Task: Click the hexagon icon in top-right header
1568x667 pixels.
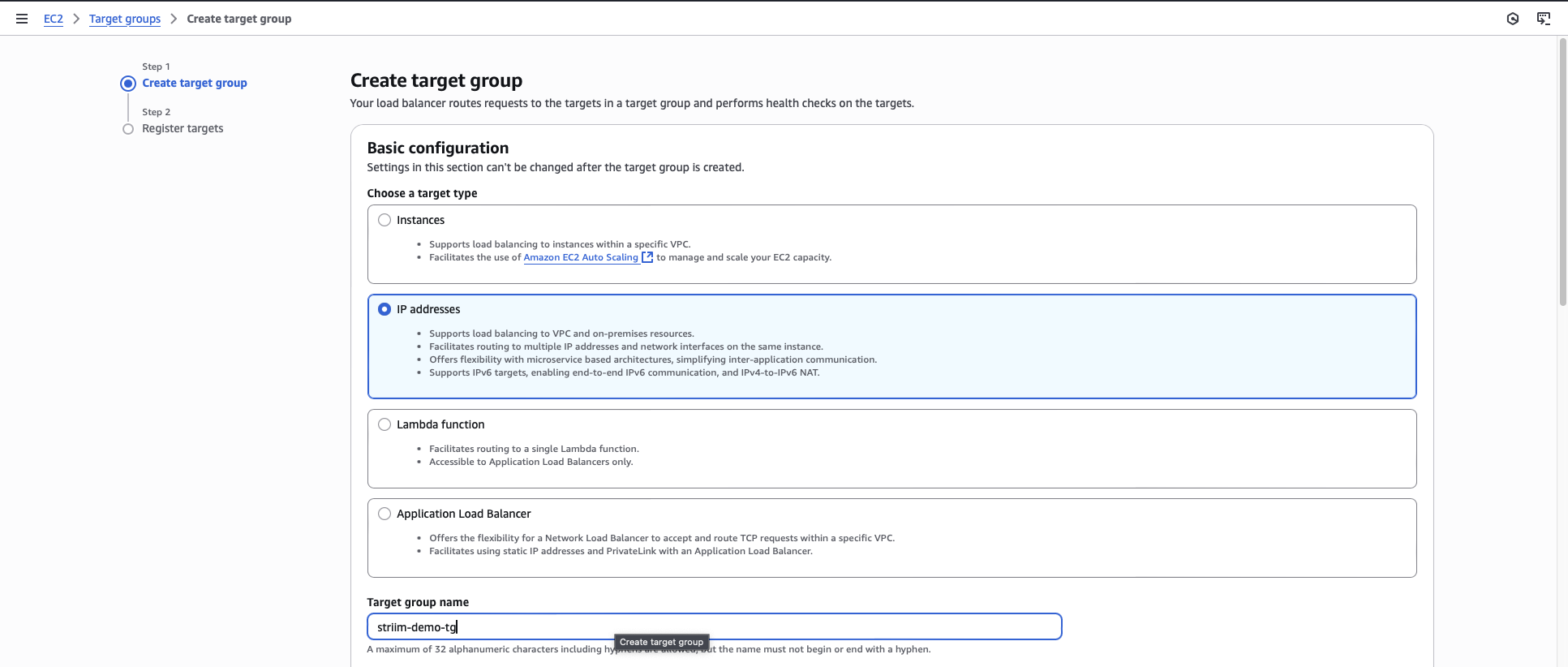Action: point(1513,19)
